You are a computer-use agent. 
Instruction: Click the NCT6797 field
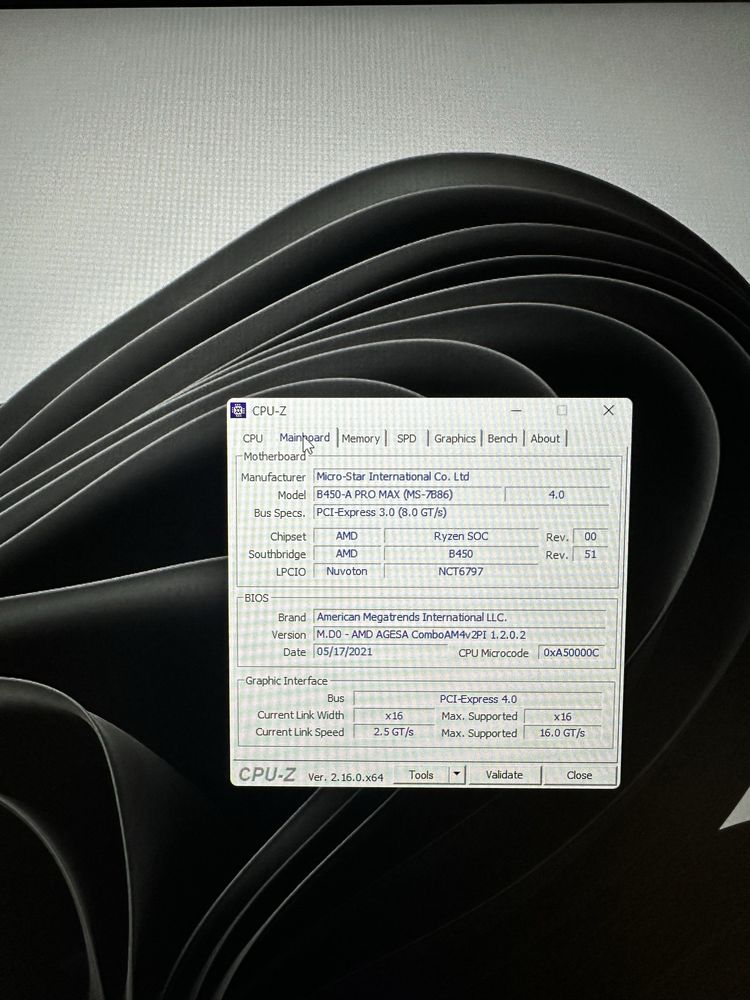click(461, 571)
